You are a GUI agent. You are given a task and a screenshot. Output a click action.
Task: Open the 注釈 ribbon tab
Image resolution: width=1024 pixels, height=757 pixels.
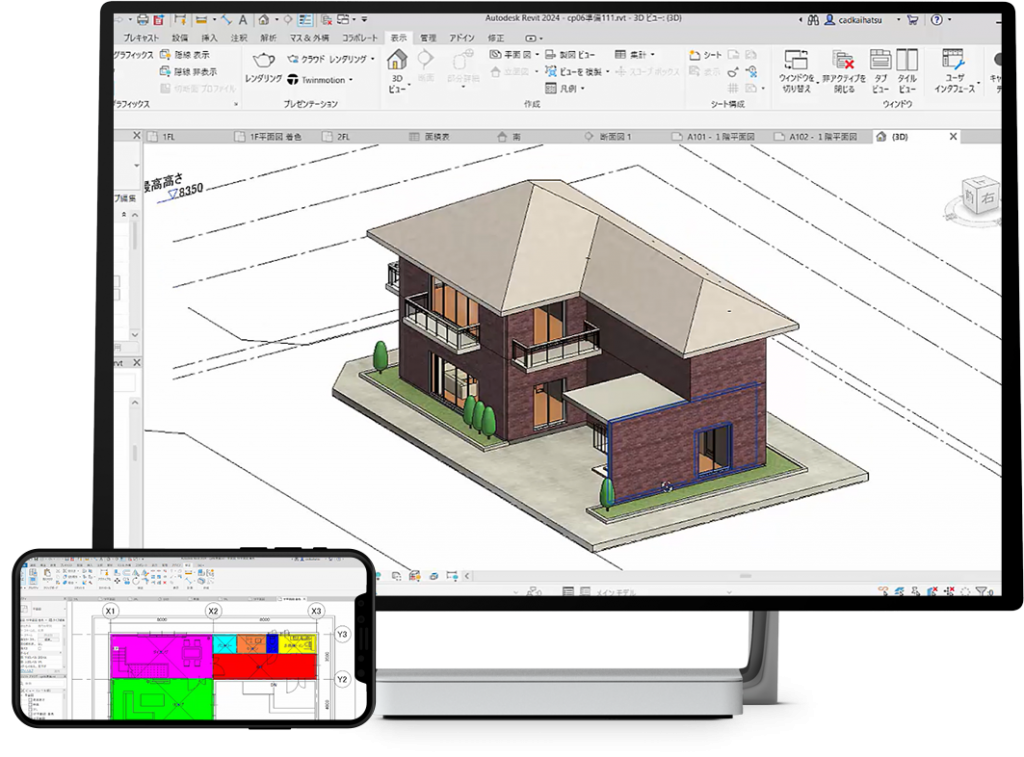239,38
